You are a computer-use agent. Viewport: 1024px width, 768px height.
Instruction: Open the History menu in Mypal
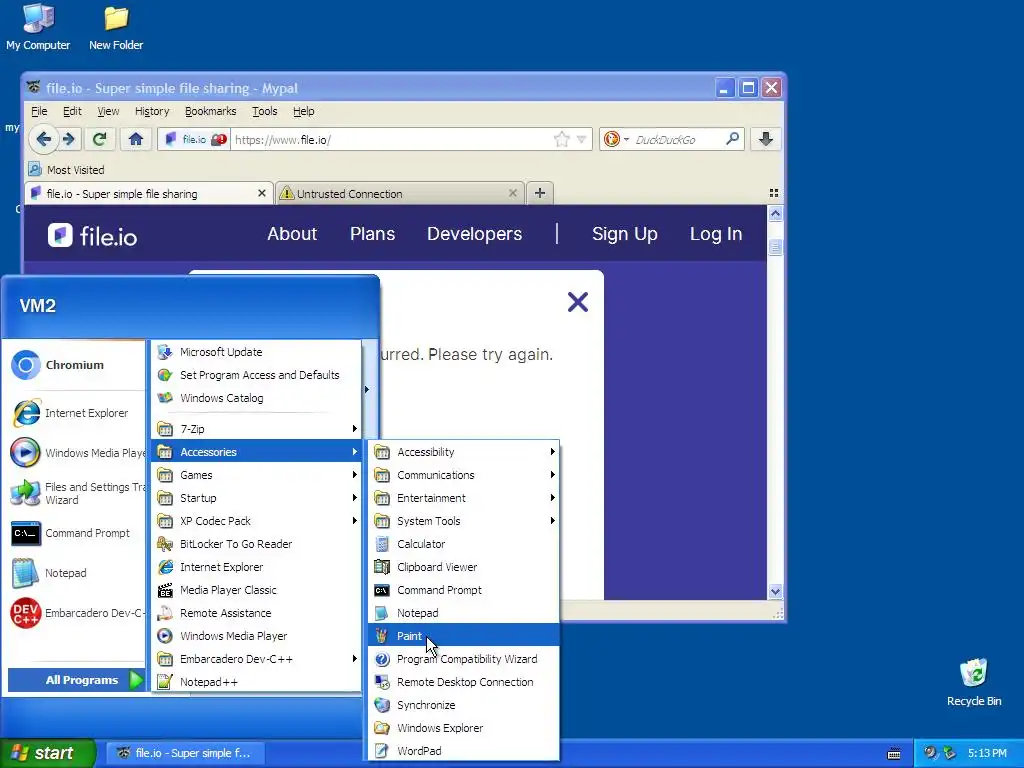click(x=152, y=111)
